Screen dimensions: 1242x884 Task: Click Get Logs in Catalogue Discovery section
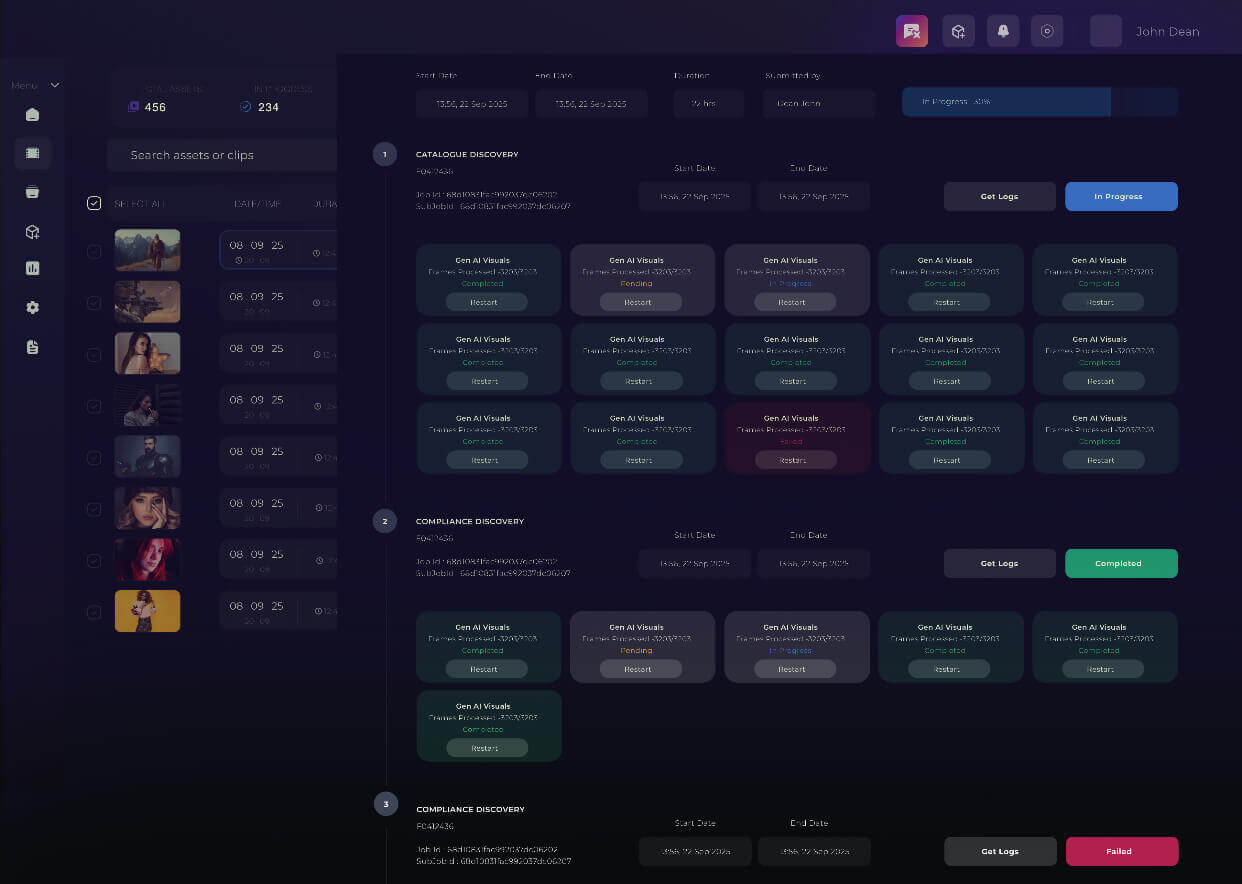(999, 196)
